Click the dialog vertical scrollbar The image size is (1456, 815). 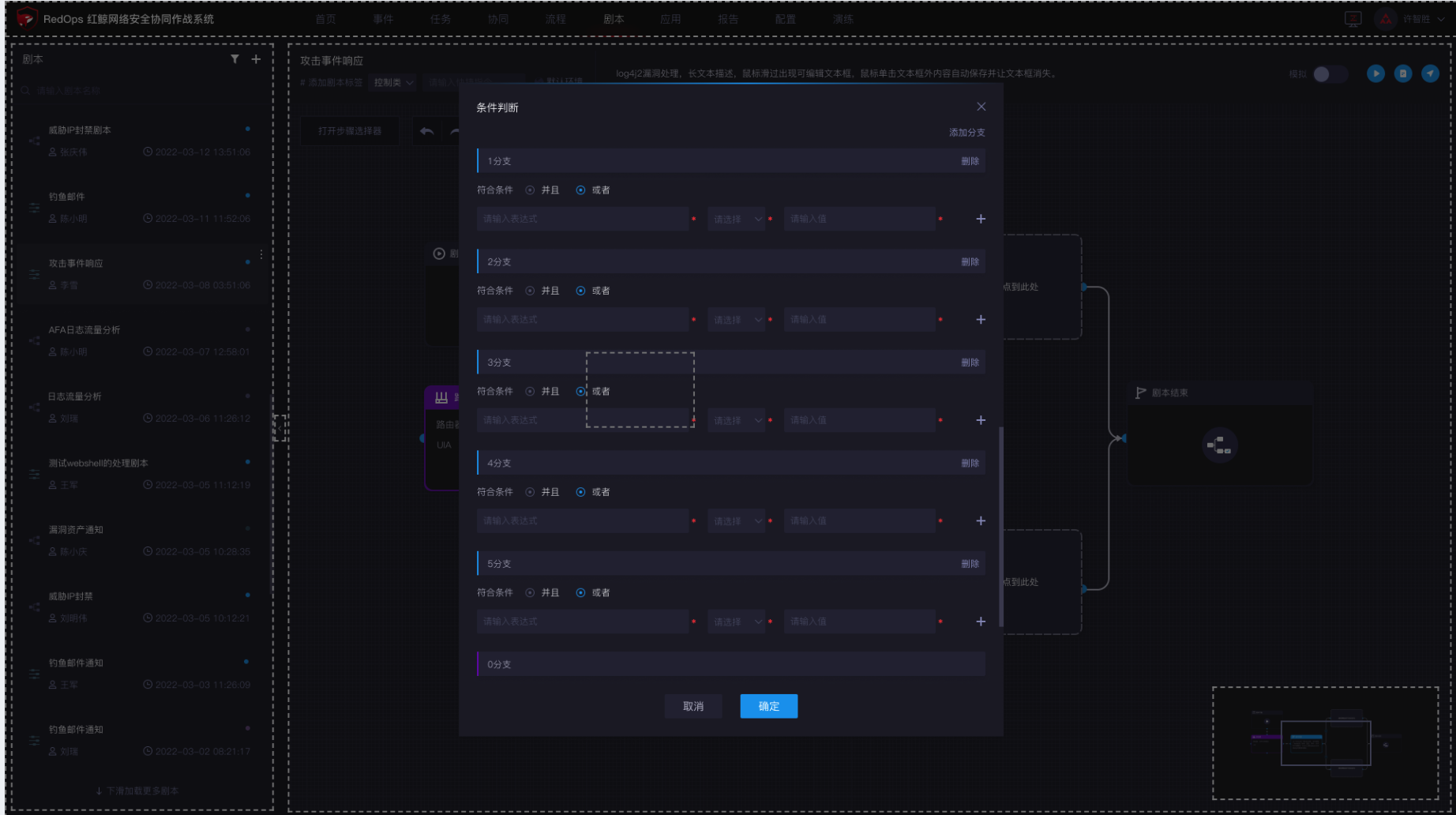point(1001,527)
